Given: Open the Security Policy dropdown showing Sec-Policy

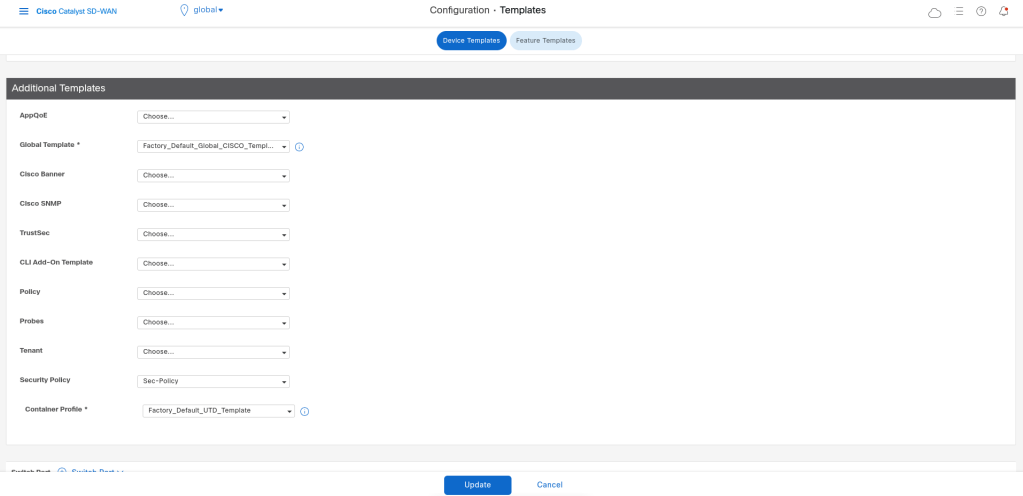Looking at the screenshot, I should click(x=213, y=381).
